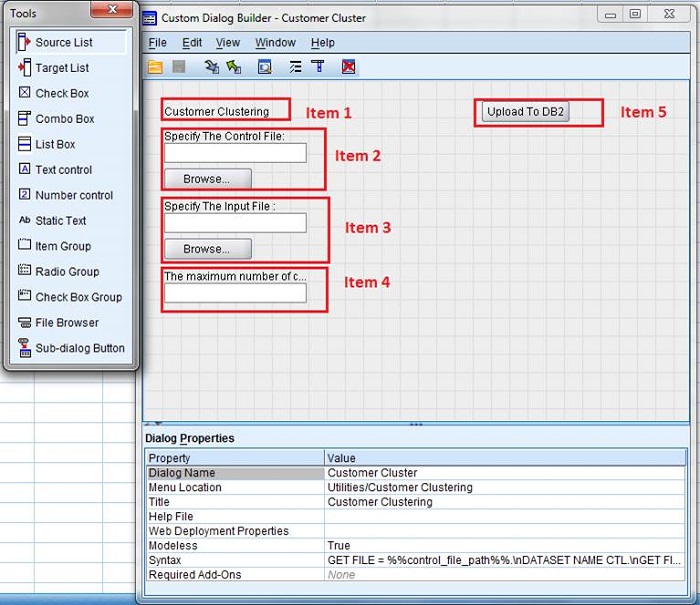Click Web Deployment Properties row
This screenshot has height=605, width=700.
point(415,531)
